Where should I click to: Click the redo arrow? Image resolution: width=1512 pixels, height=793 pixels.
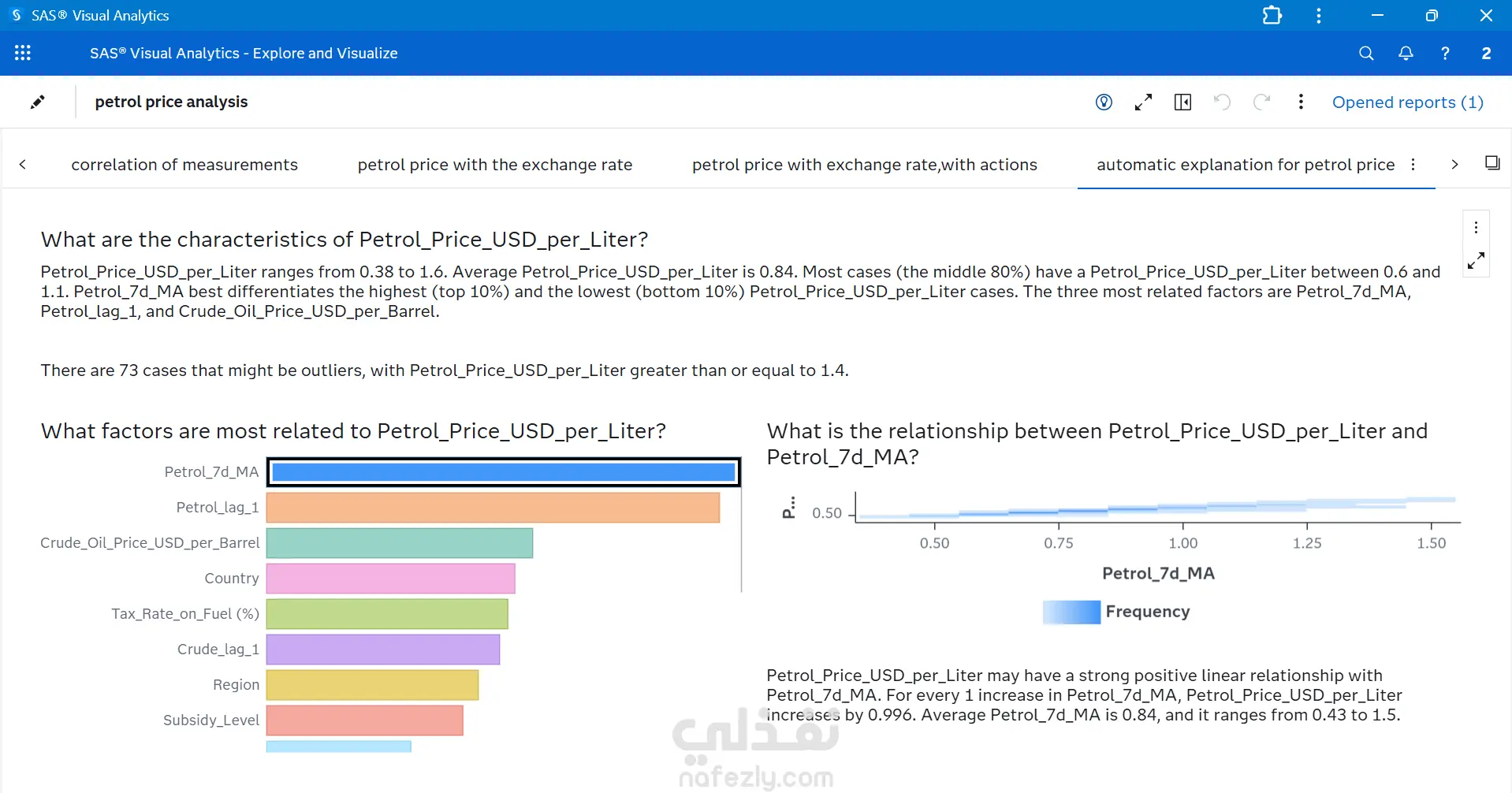pos(1261,102)
